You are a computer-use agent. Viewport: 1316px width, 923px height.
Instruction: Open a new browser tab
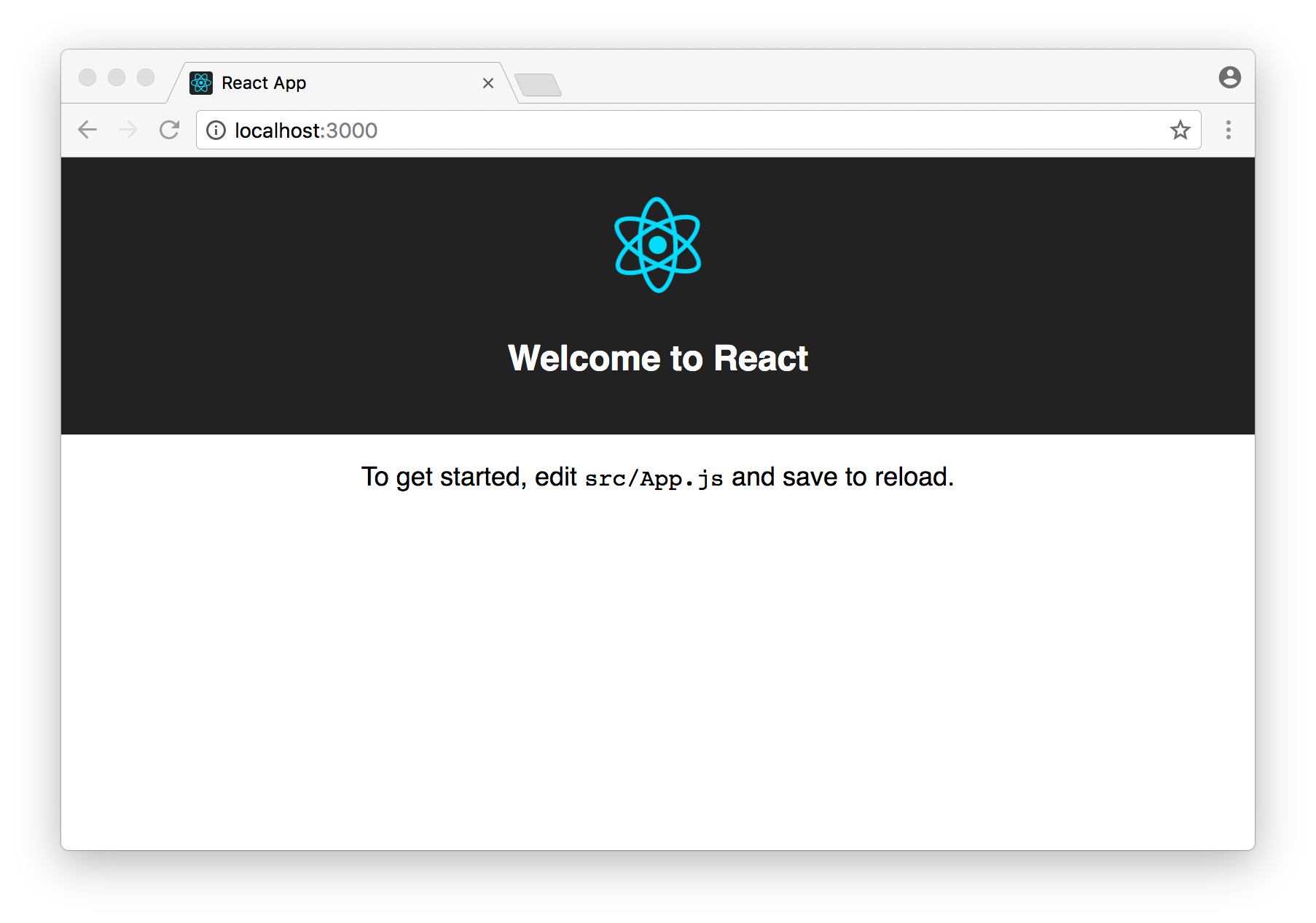point(538,85)
